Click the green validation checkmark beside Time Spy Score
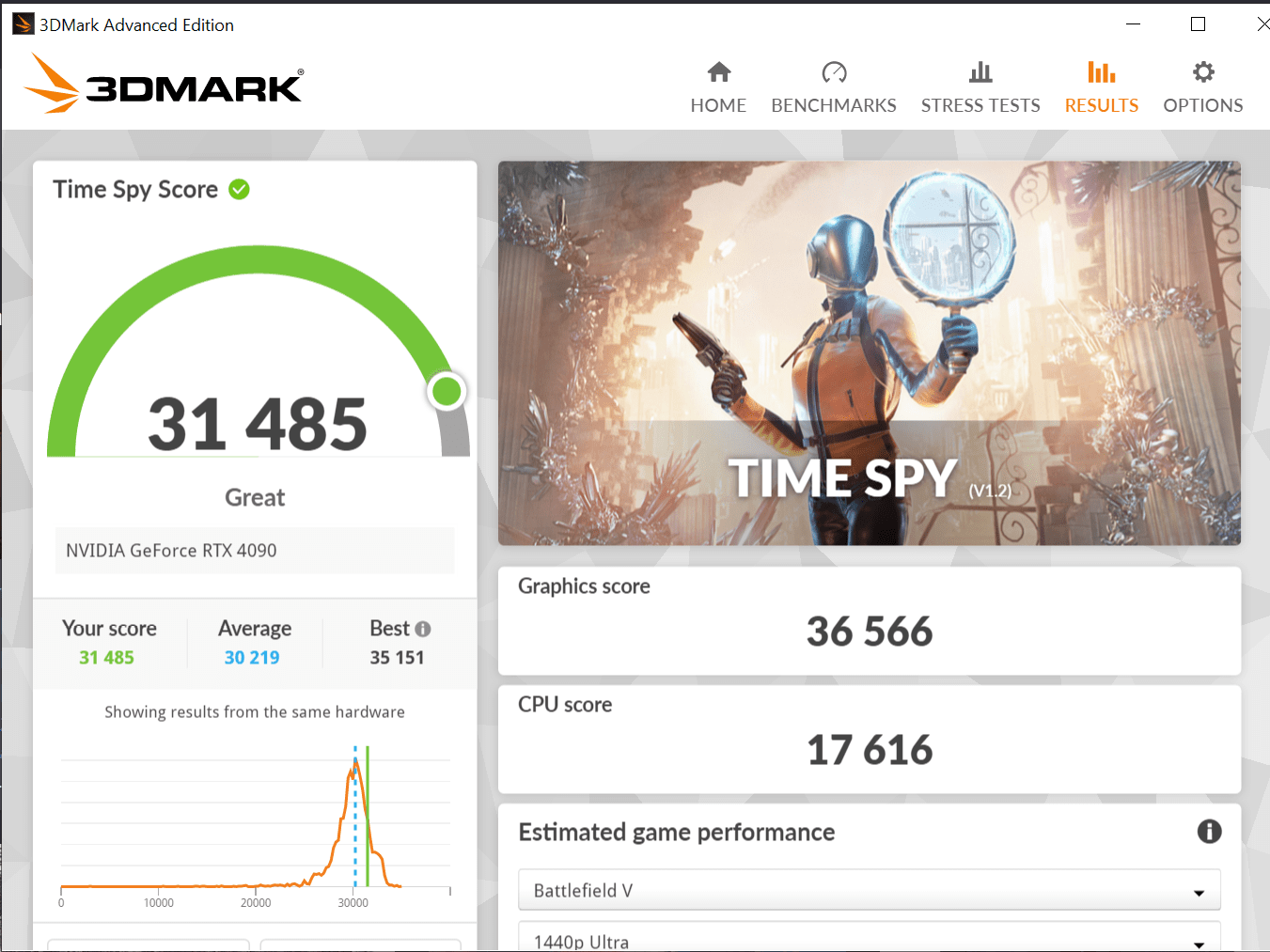 click(x=240, y=190)
